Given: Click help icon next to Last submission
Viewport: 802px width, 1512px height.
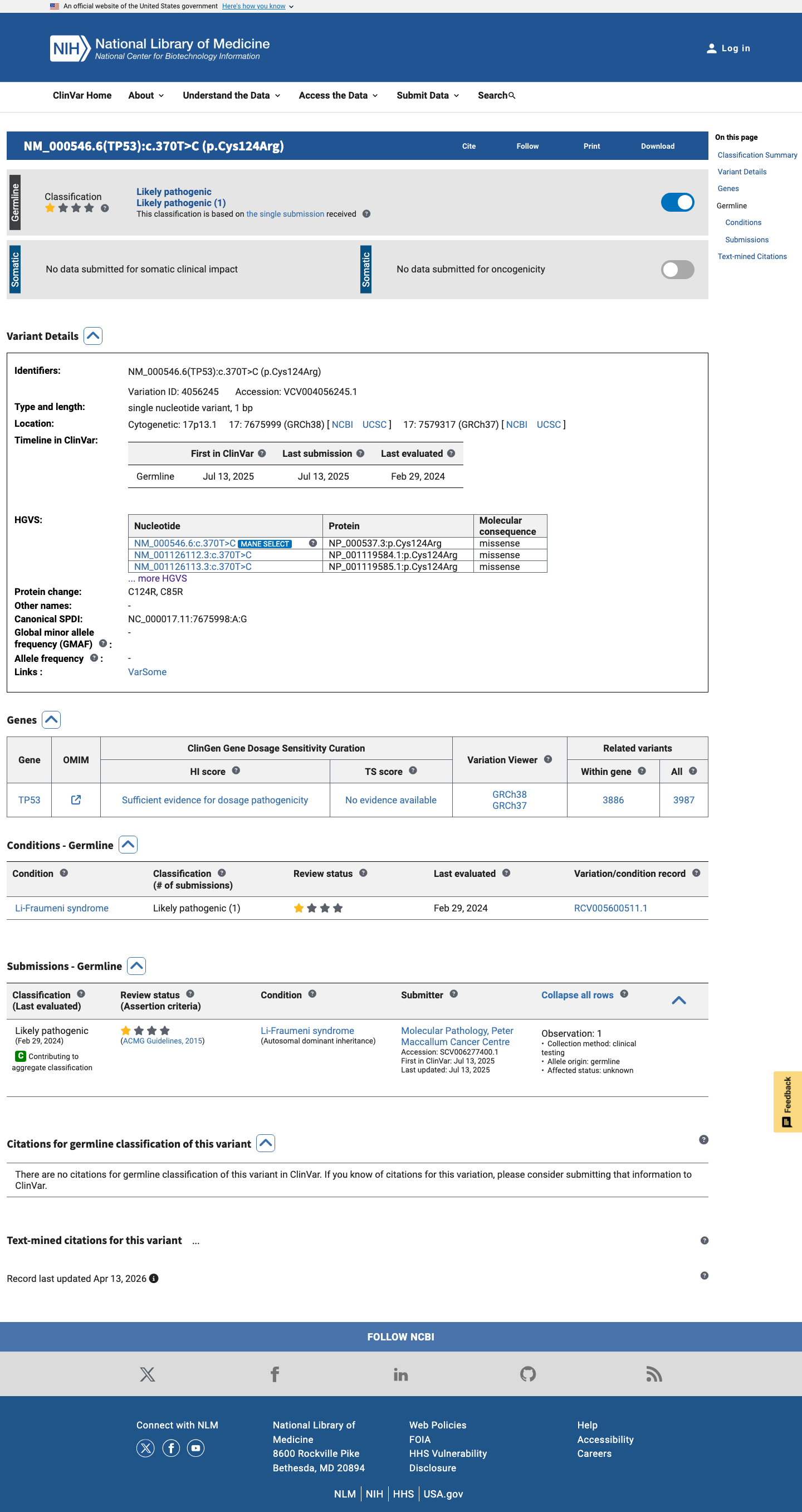Looking at the screenshot, I should (360, 453).
